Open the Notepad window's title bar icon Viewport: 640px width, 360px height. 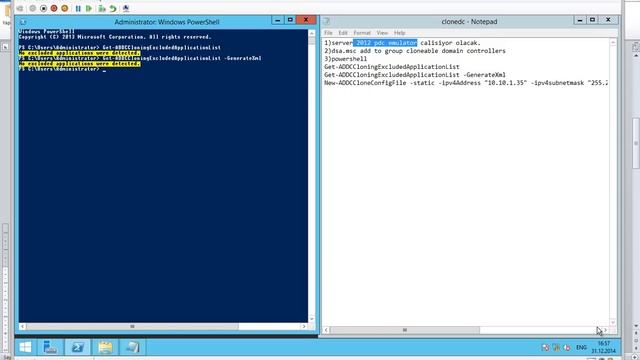[327, 22]
